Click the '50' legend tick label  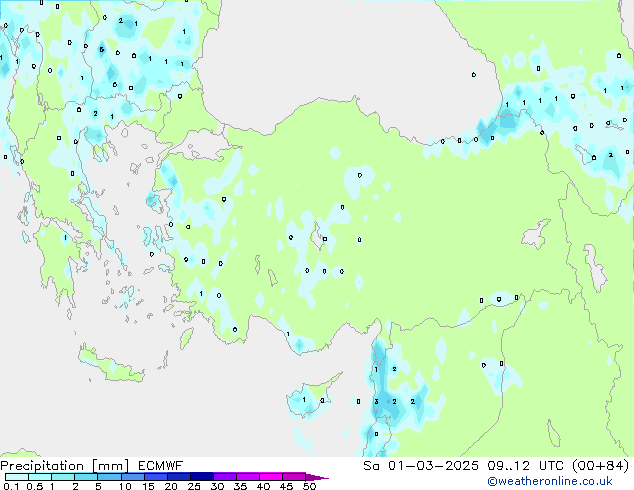309,486
